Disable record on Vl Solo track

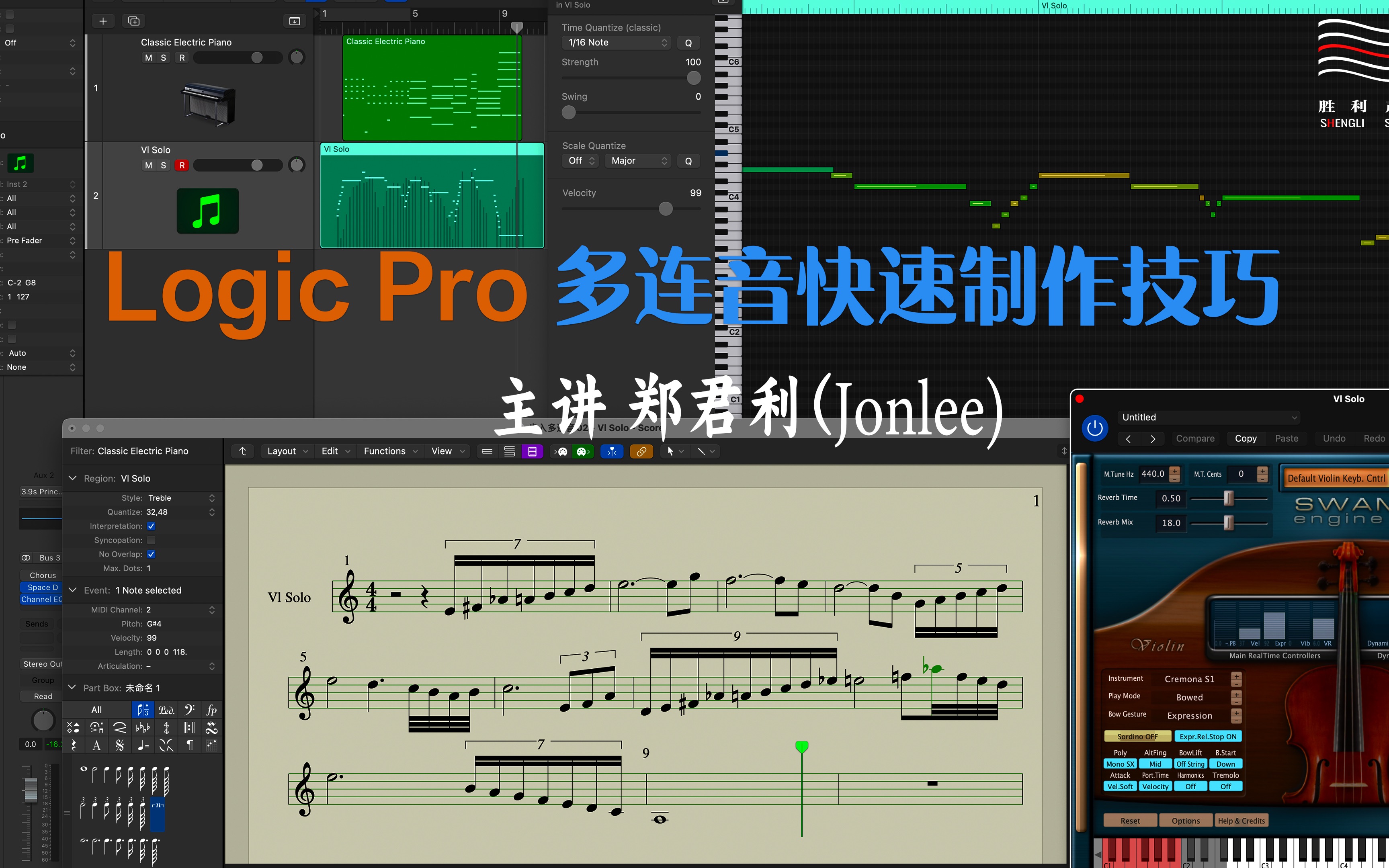point(182,165)
